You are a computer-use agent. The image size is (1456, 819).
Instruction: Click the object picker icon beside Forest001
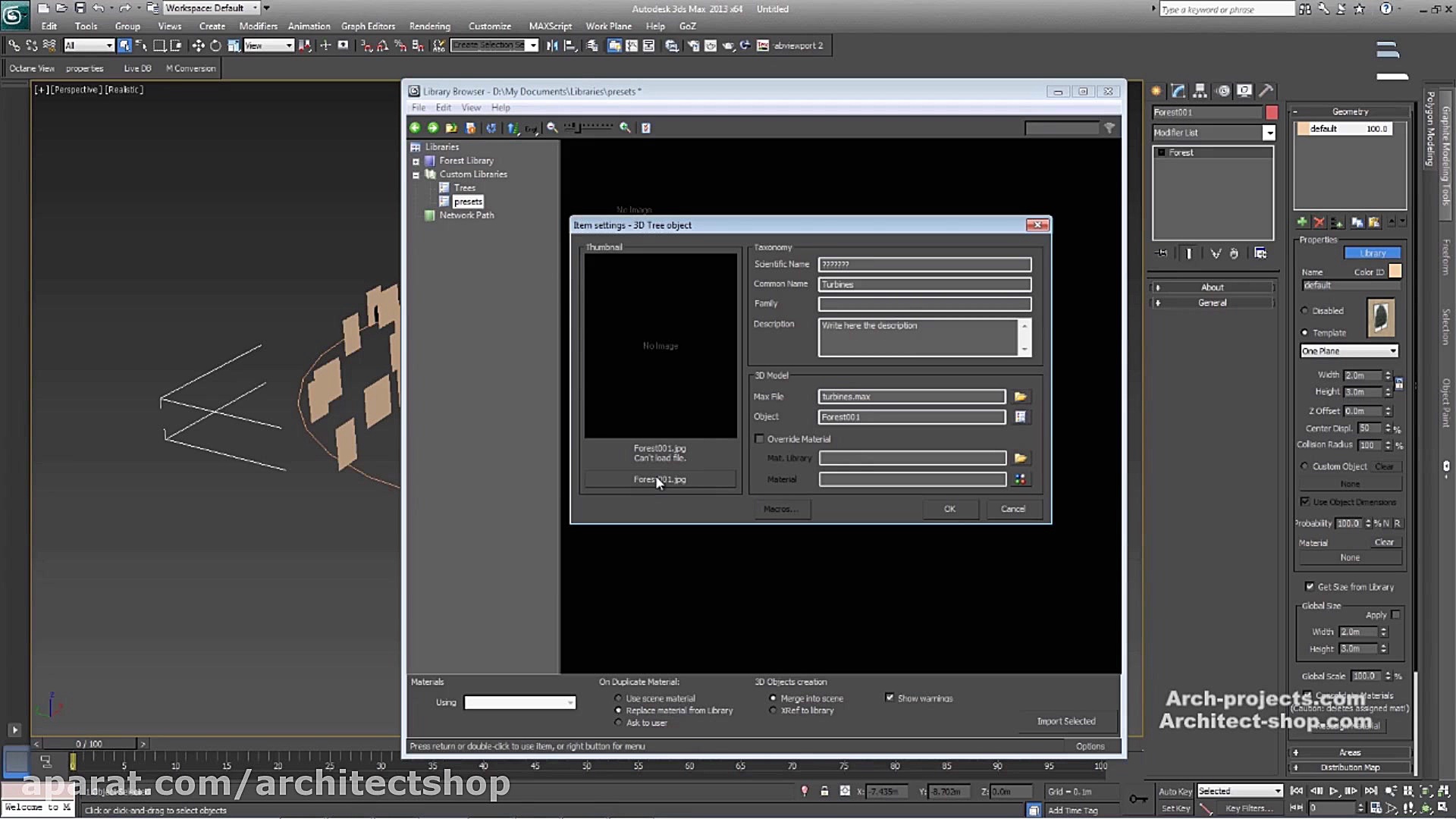pyautogui.click(x=1020, y=417)
